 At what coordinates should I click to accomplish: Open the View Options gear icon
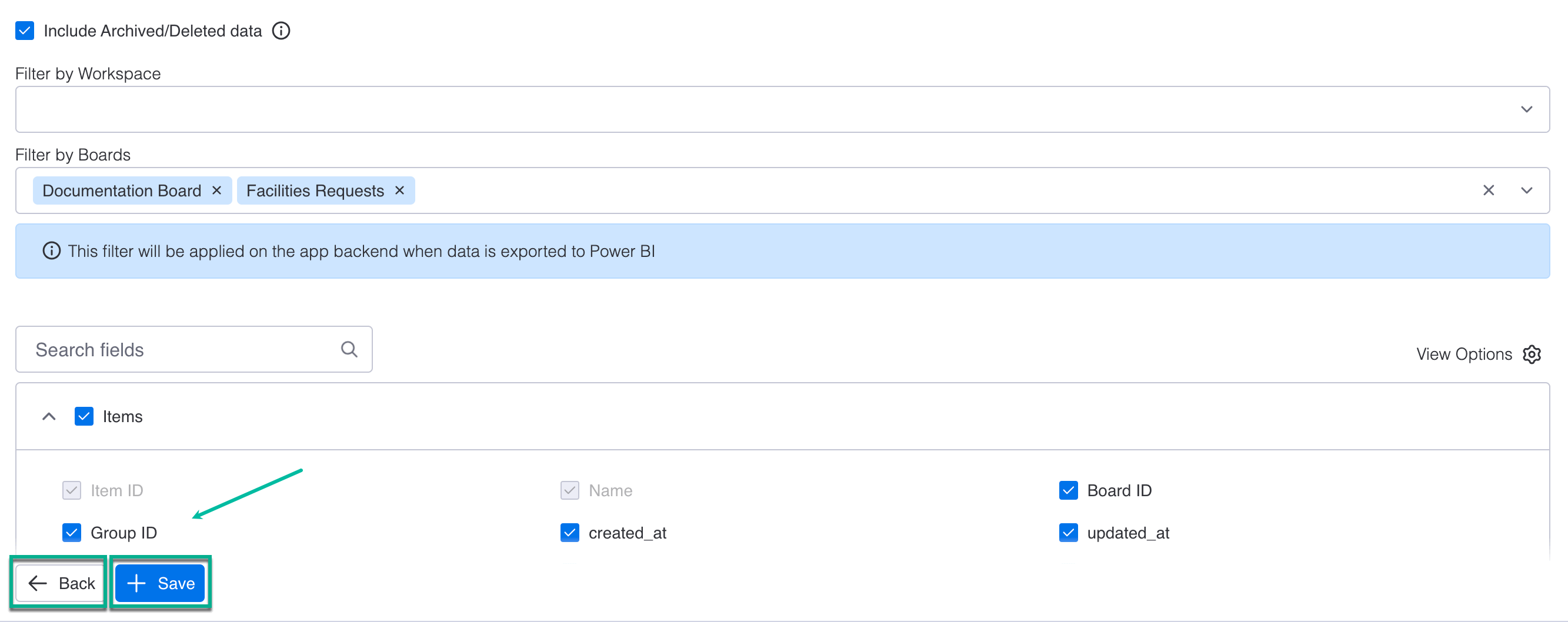click(1532, 355)
